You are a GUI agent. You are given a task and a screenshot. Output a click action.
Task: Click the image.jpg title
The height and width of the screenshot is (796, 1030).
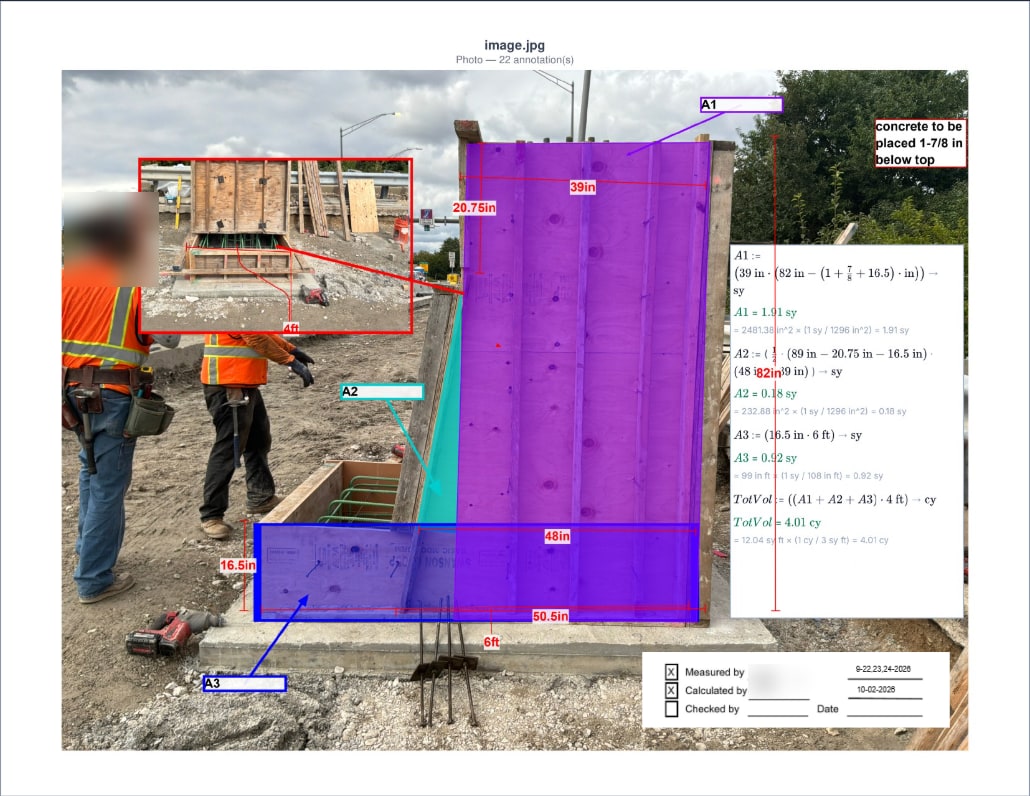coord(514,45)
